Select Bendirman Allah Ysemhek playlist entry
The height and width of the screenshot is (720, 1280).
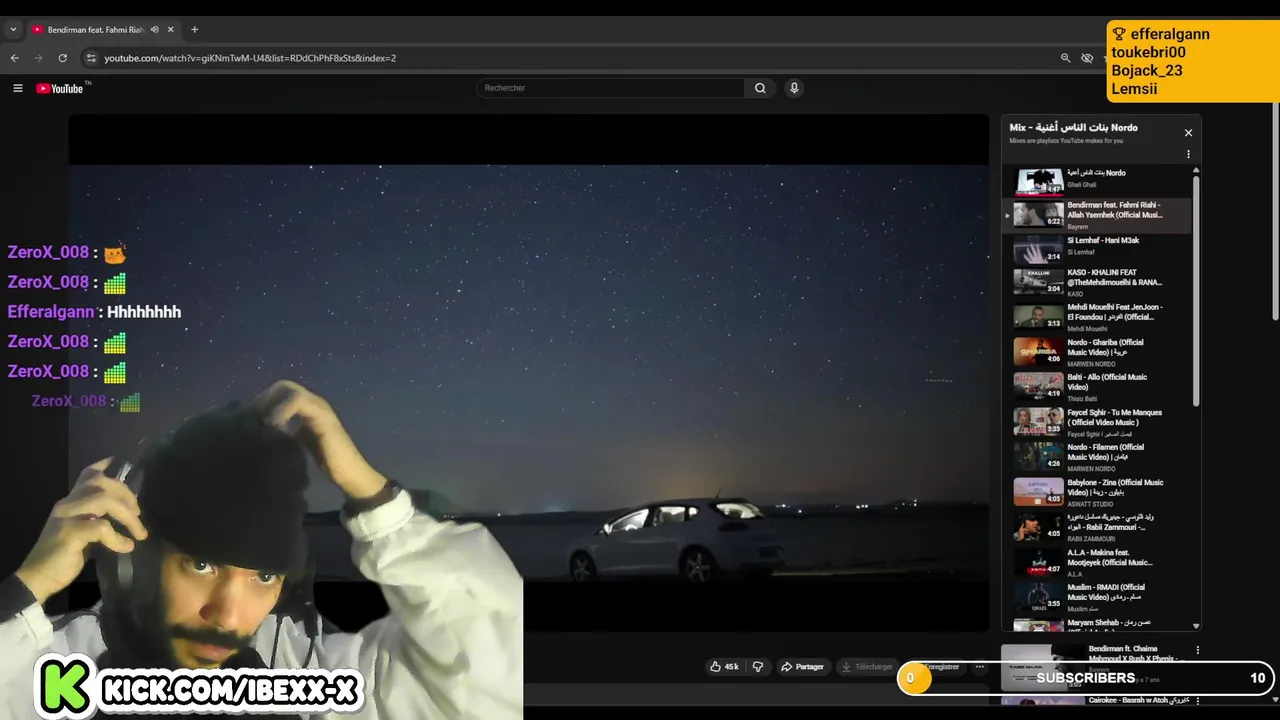(x=1096, y=215)
